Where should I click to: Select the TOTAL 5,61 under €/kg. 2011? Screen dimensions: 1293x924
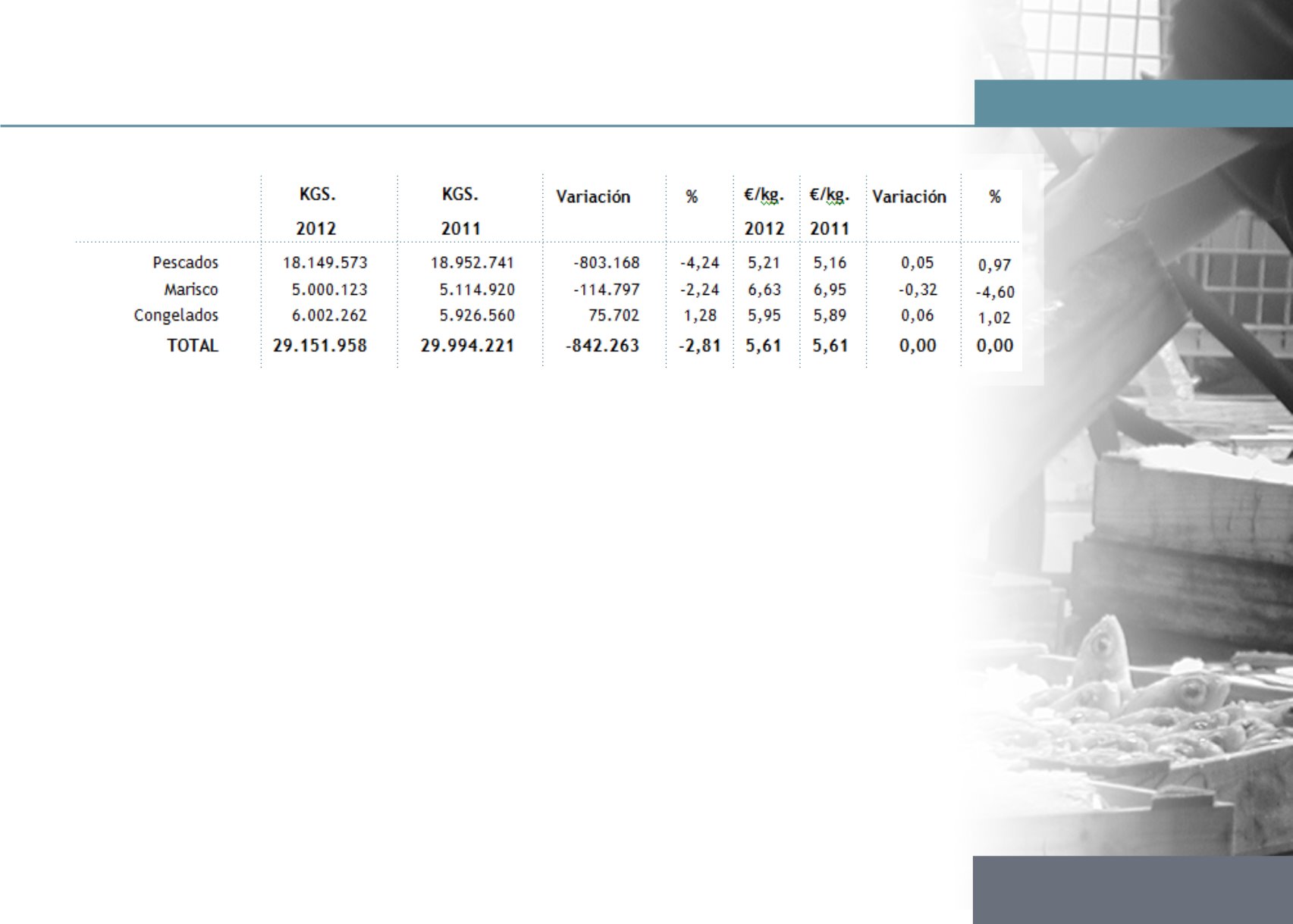tap(830, 346)
